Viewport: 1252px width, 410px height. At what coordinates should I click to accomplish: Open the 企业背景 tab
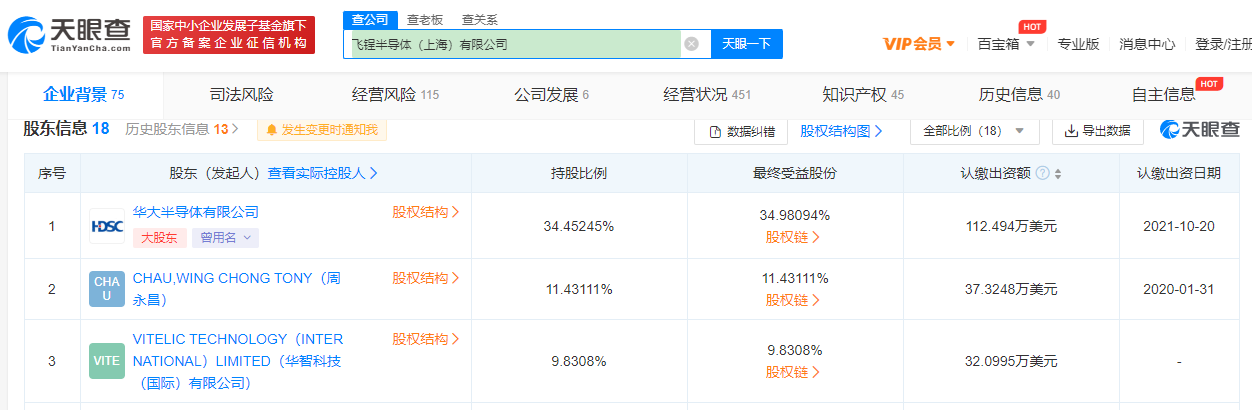click(84, 95)
